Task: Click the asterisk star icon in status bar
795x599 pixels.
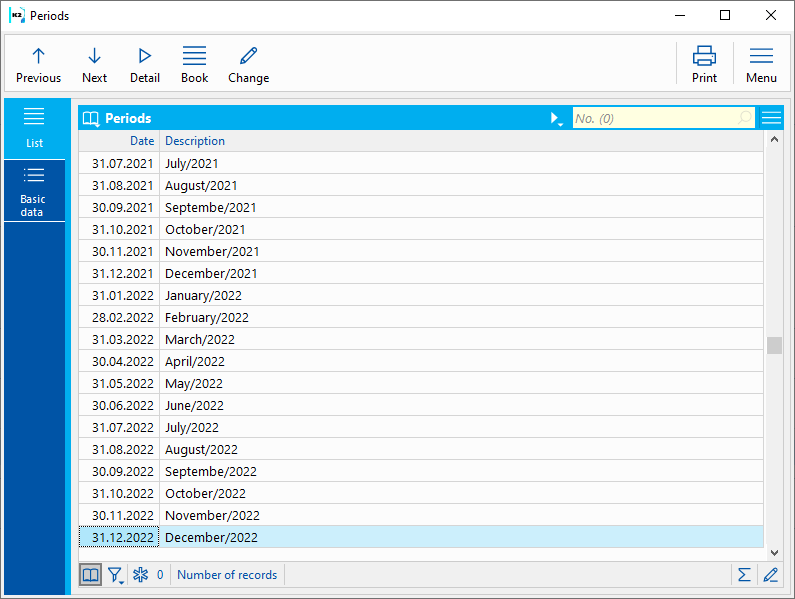Action: pyautogui.click(x=140, y=575)
